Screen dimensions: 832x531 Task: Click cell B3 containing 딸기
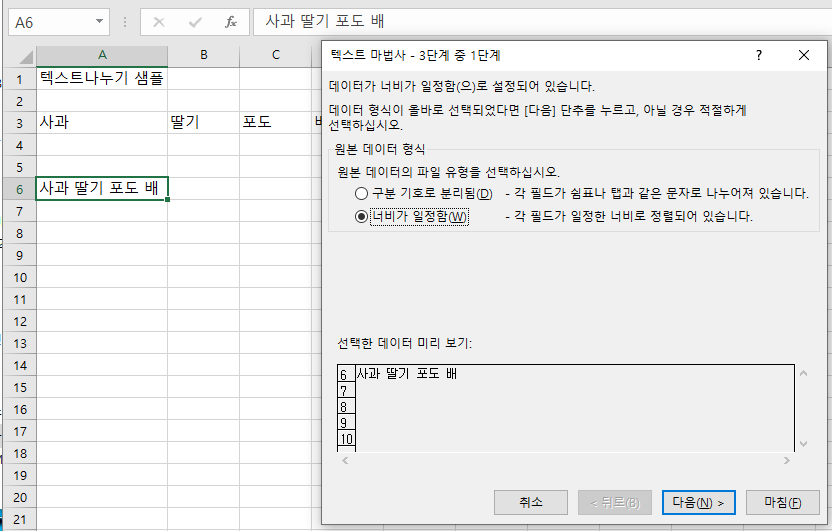(203, 123)
